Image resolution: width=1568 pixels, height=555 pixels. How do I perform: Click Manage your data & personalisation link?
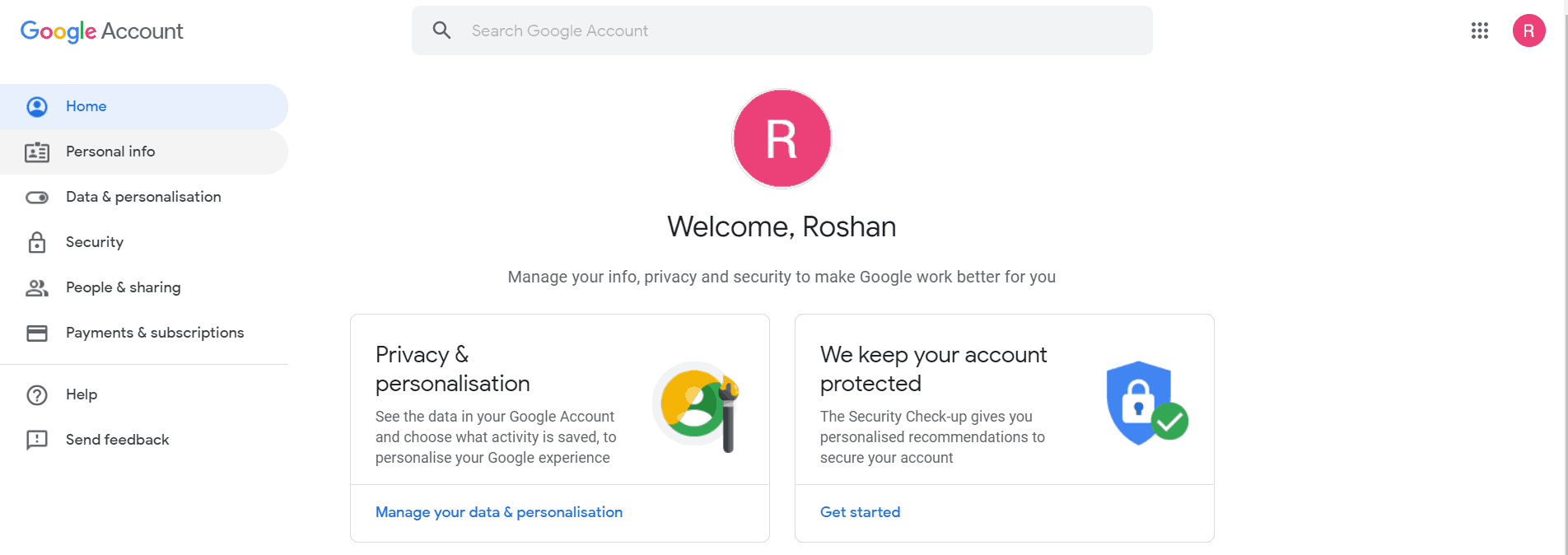click(x=498, y=512)
